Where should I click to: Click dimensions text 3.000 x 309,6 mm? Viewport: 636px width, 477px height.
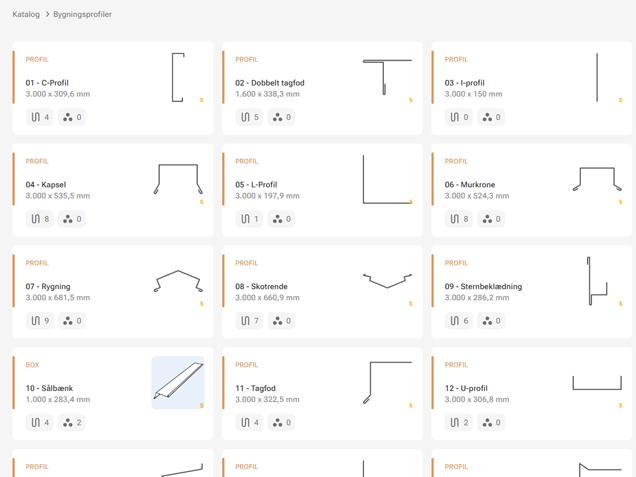coord(58,94)
